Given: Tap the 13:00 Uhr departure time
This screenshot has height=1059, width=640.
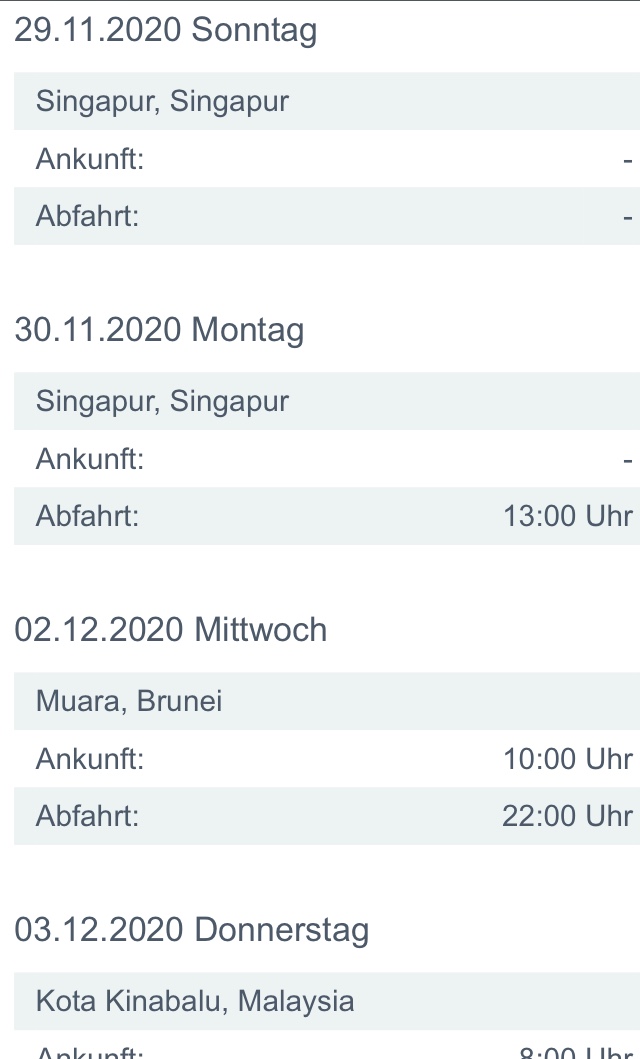Looking at the screenshot, I should tap(568, 516).
